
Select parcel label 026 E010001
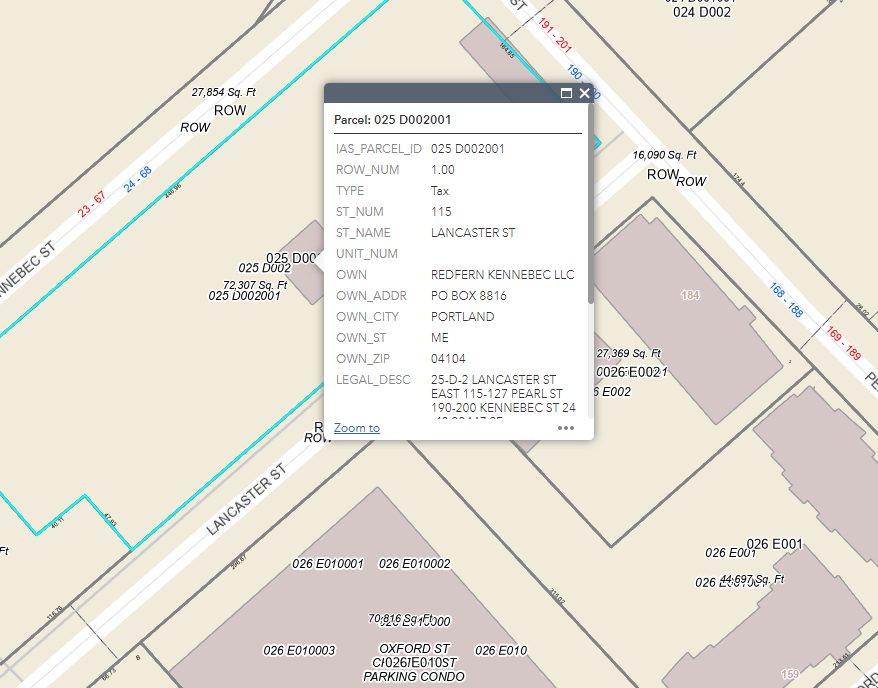pos(328,564)
